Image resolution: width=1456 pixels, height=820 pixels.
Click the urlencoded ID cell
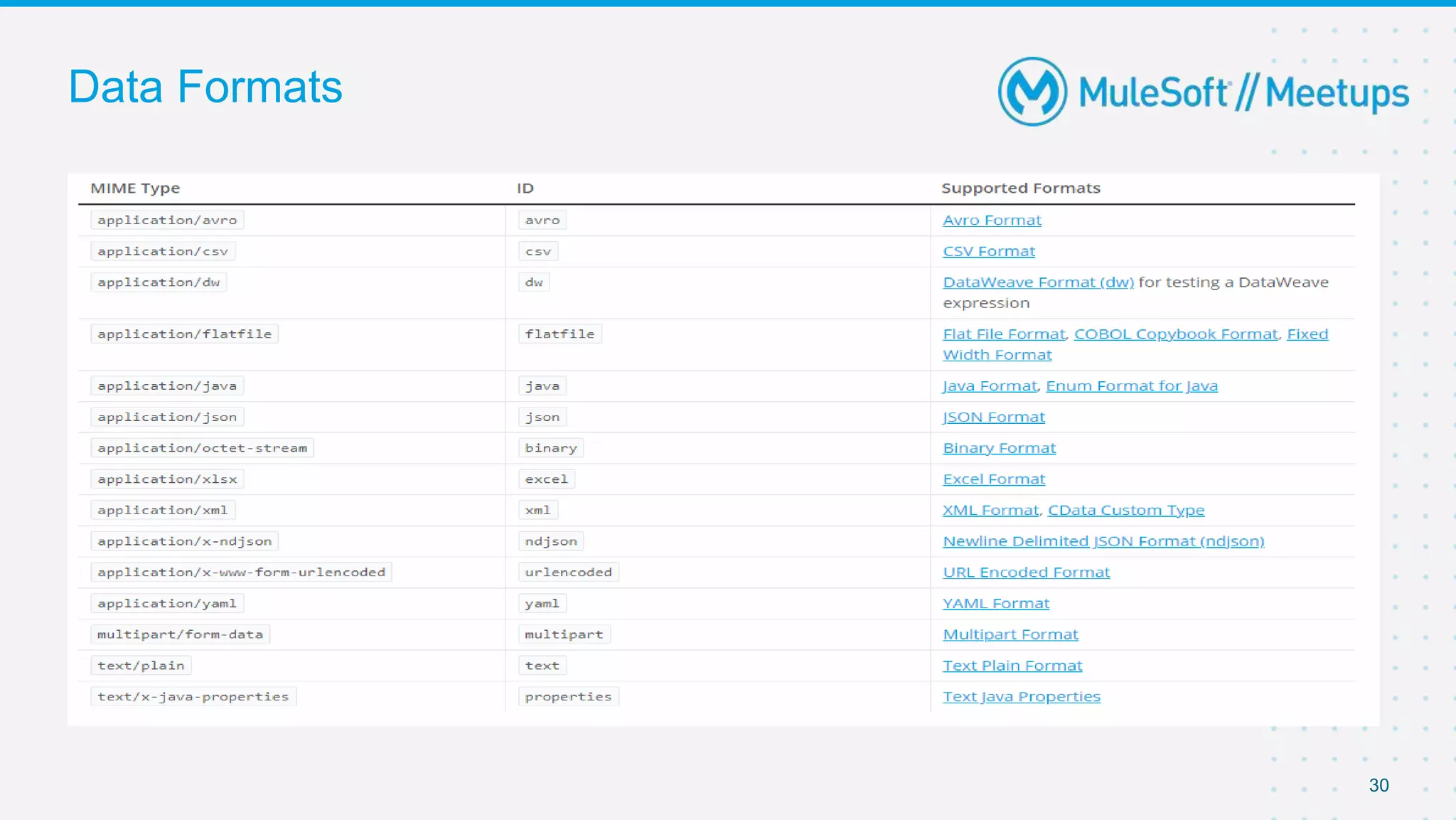pos(569,573)
